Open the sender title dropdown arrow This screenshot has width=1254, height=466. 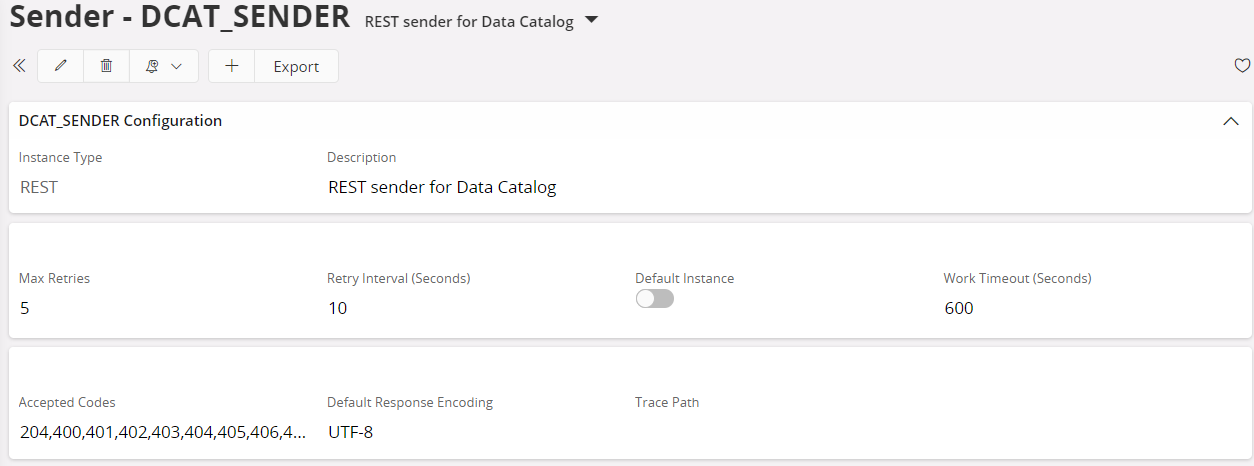click(x=591, y=20)
